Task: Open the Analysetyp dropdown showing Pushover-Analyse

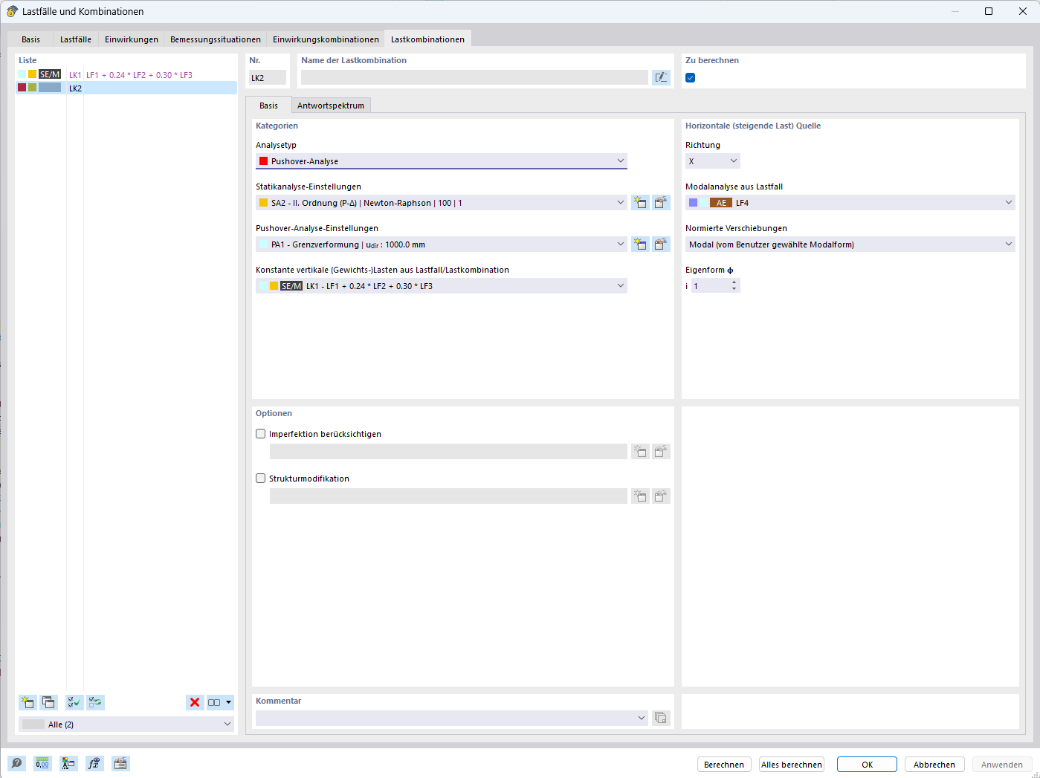Action: (x=441, y=161)
